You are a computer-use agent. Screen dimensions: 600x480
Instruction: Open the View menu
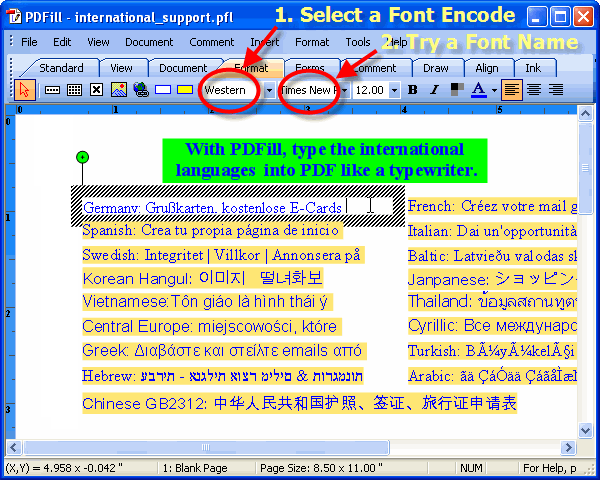point(98,42)
